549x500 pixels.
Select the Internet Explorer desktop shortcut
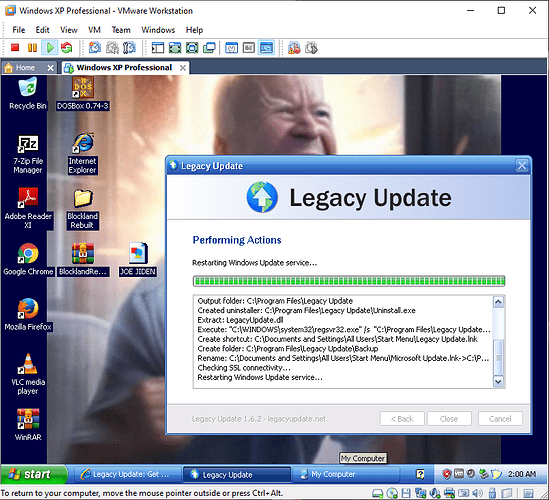pos(83,153)
